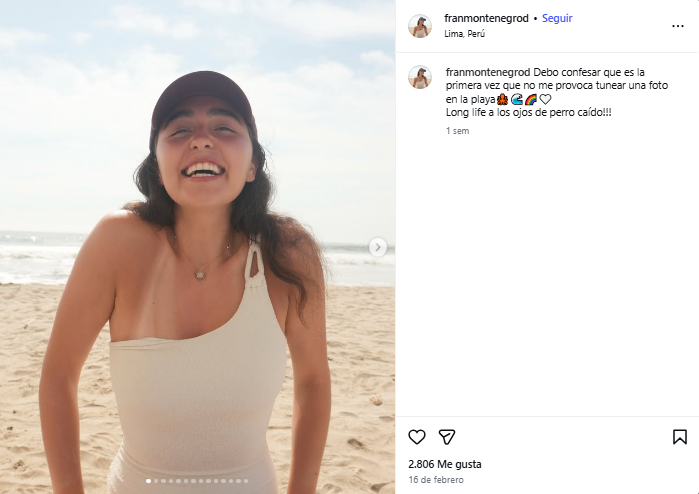Click the 1 sem timestamp under caption
Image resolution: width=699 pixels, height=494 pixels.
click(x=458, y=131)
